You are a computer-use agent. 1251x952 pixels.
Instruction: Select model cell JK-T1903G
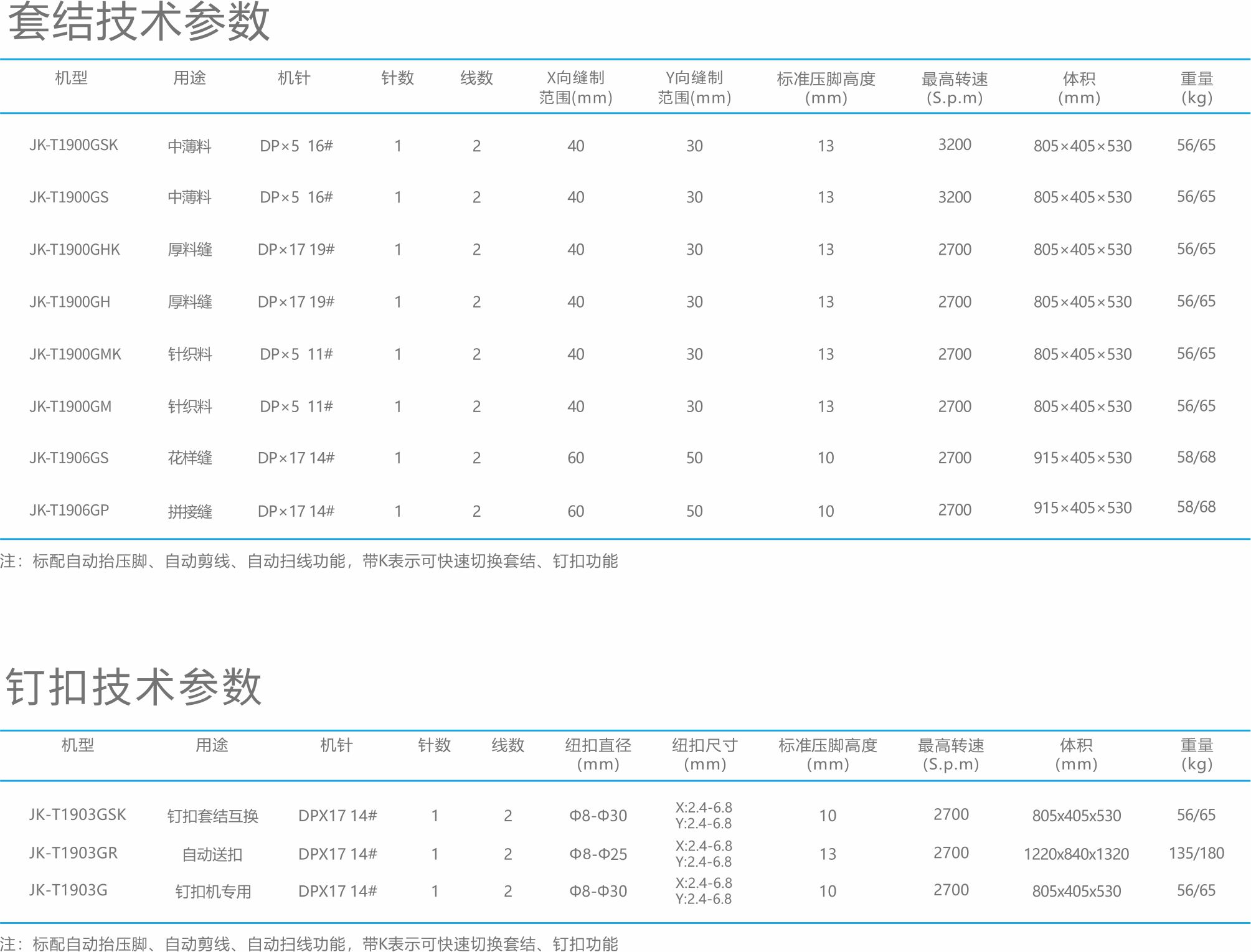point(68,890)
